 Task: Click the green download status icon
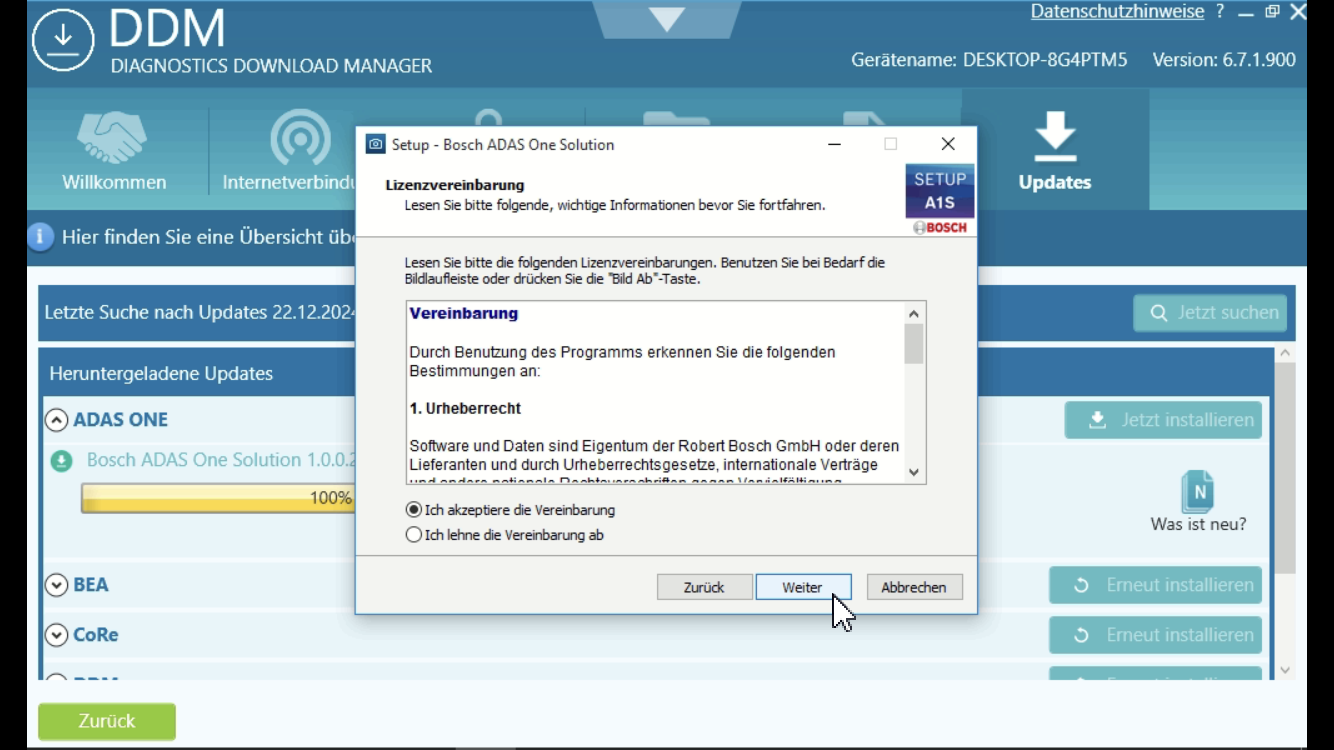(62, 461)
